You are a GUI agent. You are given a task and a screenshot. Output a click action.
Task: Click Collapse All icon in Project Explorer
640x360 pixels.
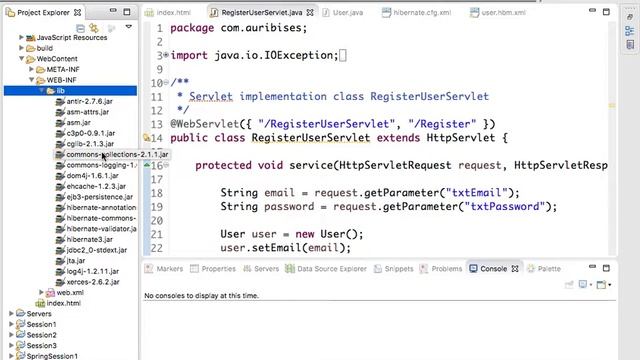click(x=80, y=28)
